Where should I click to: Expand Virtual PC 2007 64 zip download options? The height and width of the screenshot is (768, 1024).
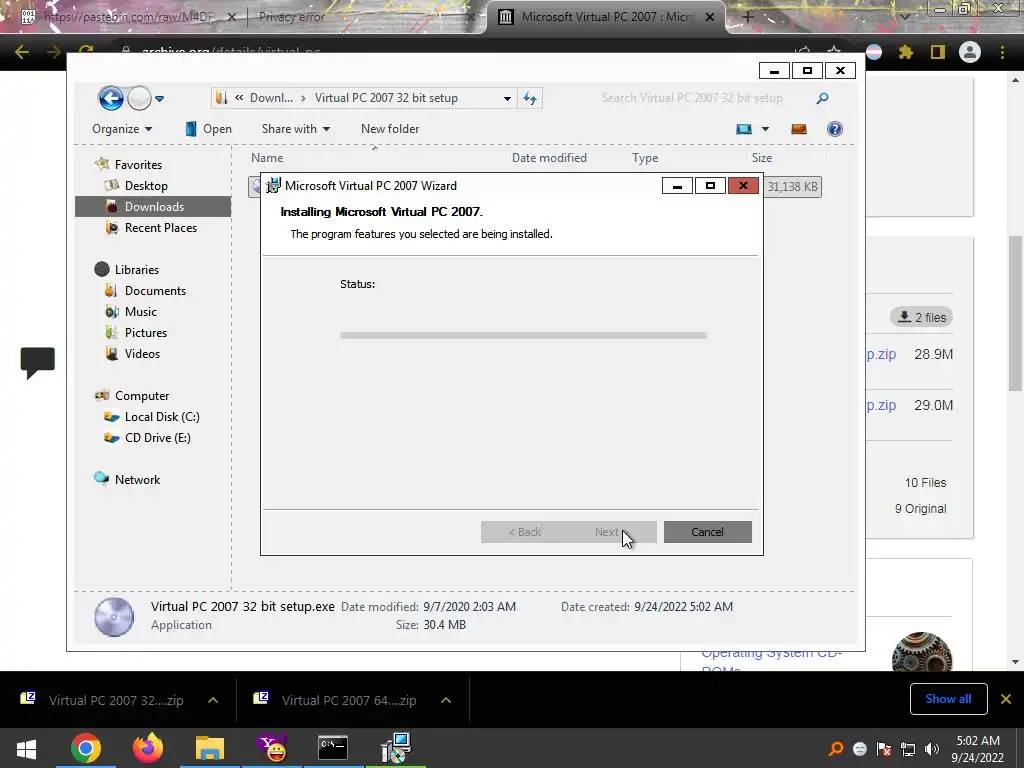point(446,700)
